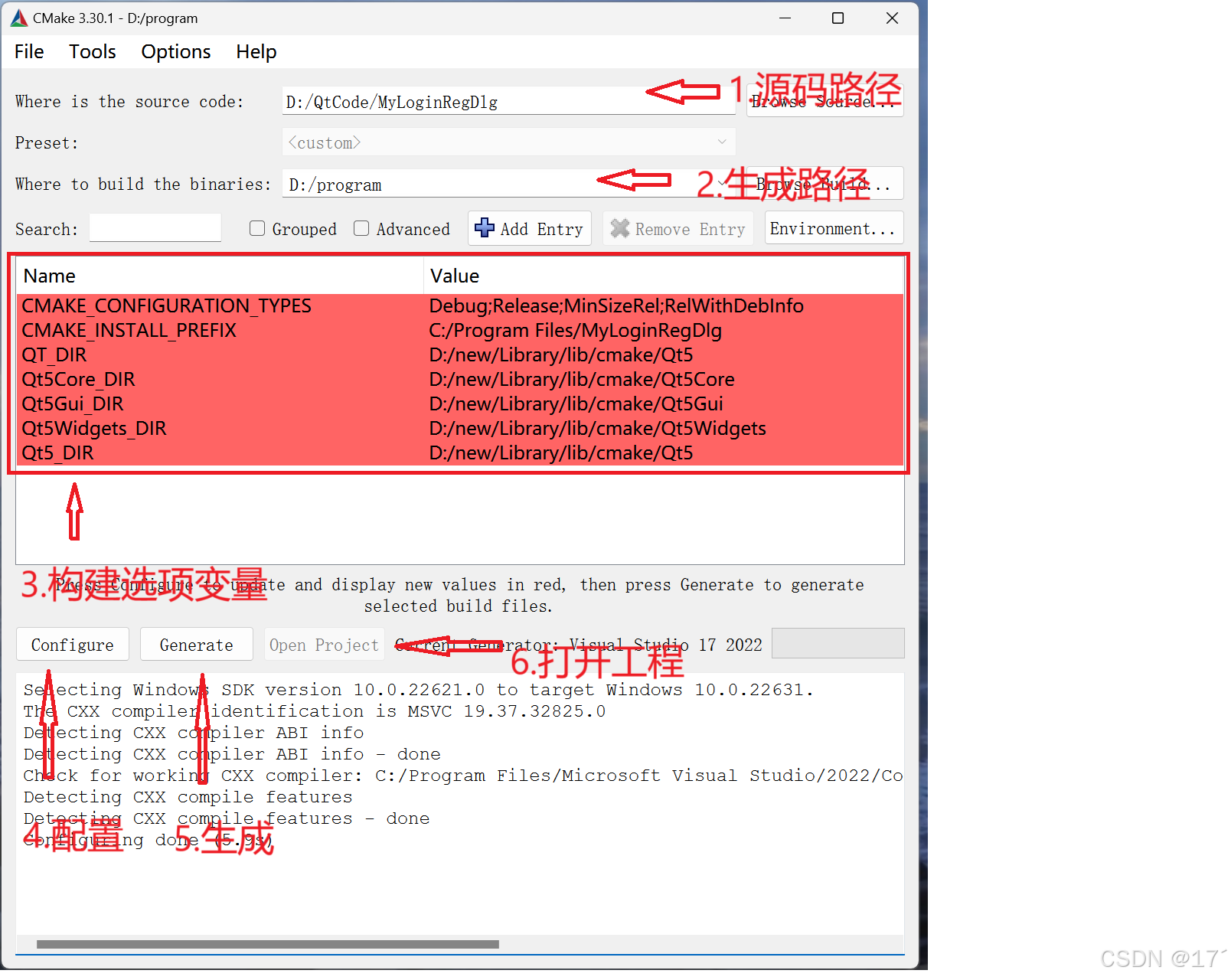
Task: Click the Generate button
Action: click(197, 645)
